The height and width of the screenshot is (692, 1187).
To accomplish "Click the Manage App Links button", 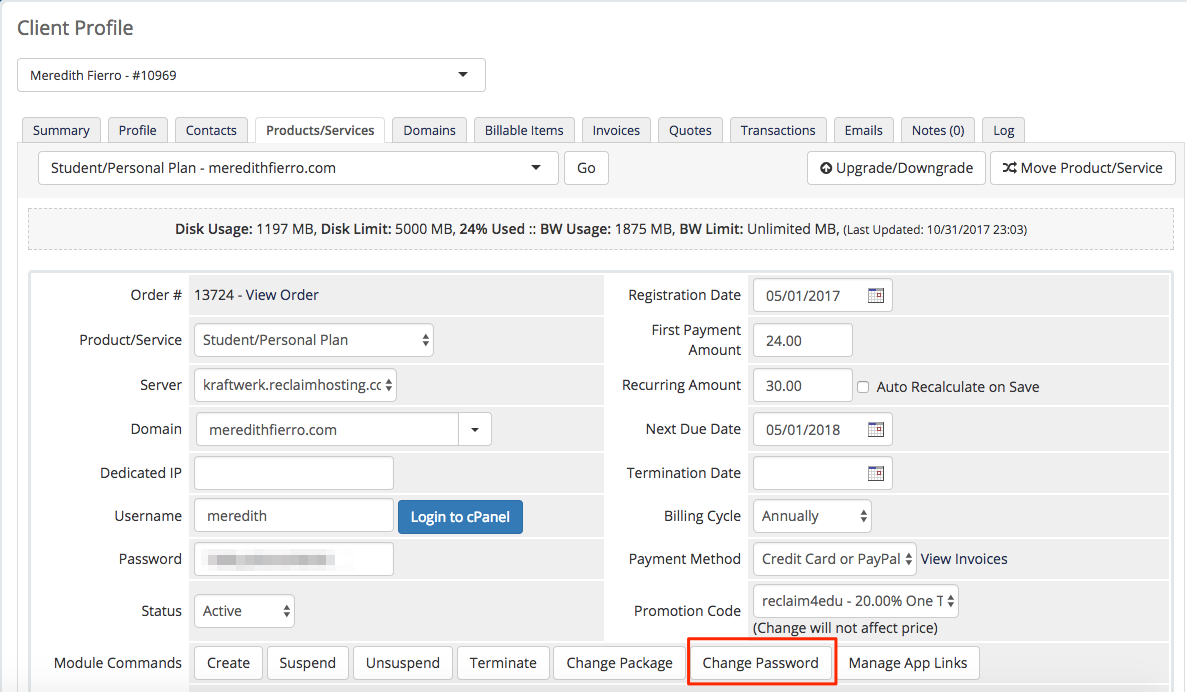I will click(x=908, y=663).
